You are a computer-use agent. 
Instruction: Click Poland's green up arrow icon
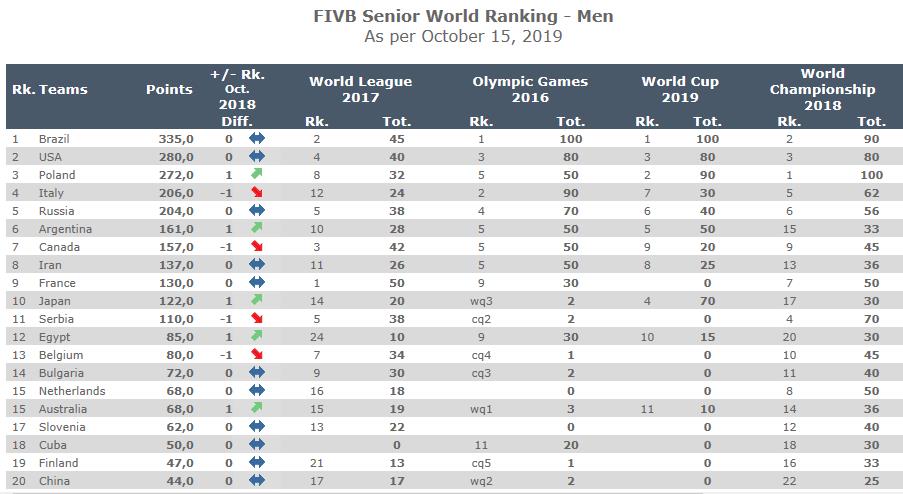click(x=257, y=175)
